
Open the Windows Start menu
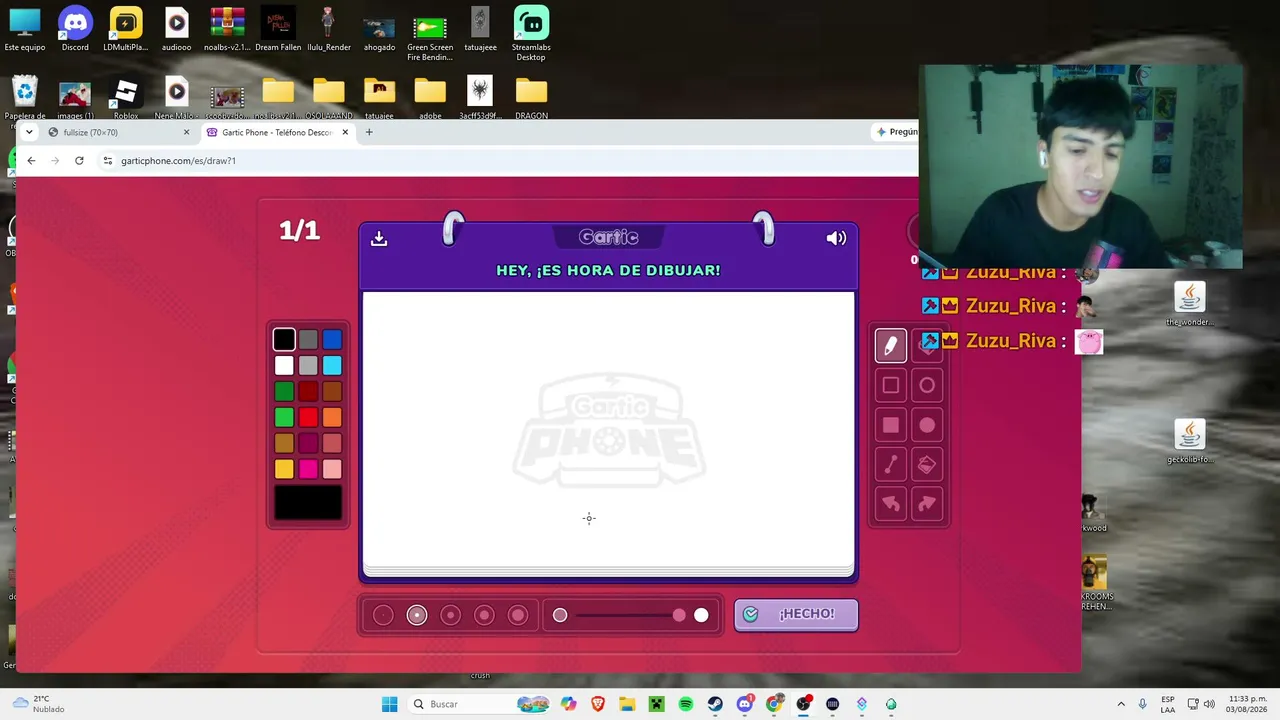click(x=389, y=704)
